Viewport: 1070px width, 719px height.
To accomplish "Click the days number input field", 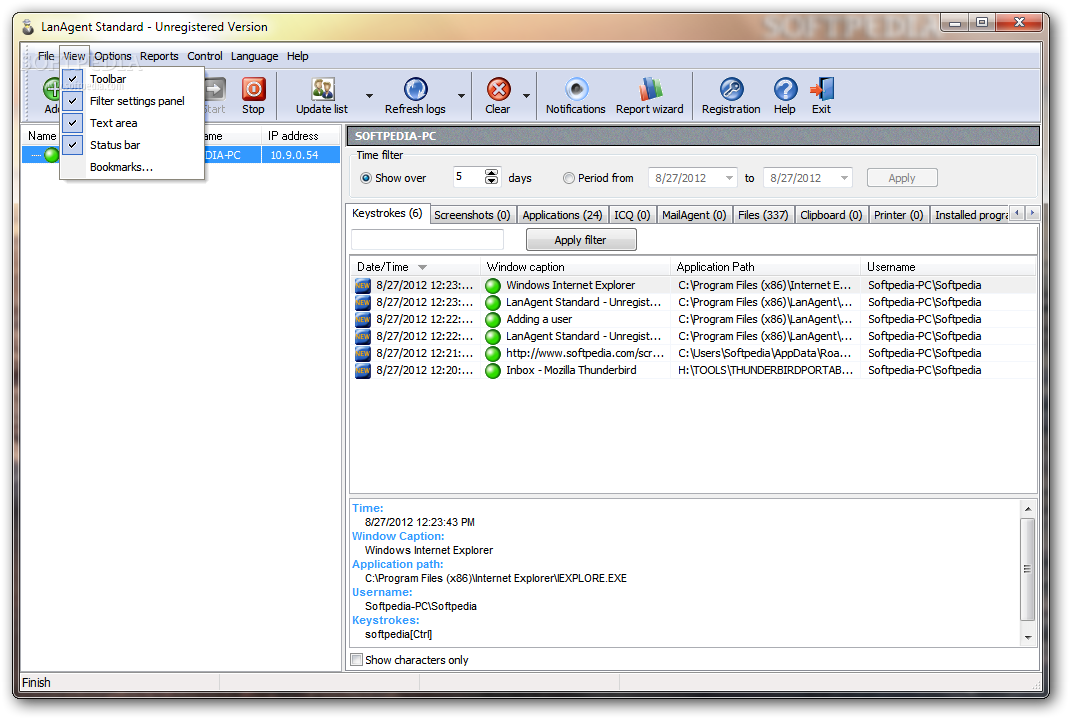I will pos(469,177).
